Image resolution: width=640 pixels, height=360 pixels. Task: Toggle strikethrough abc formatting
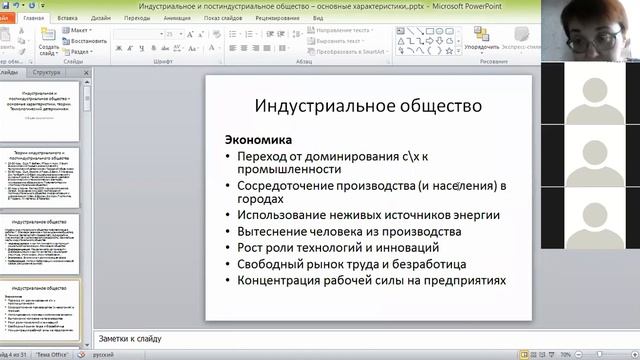[x=165, y=49]
